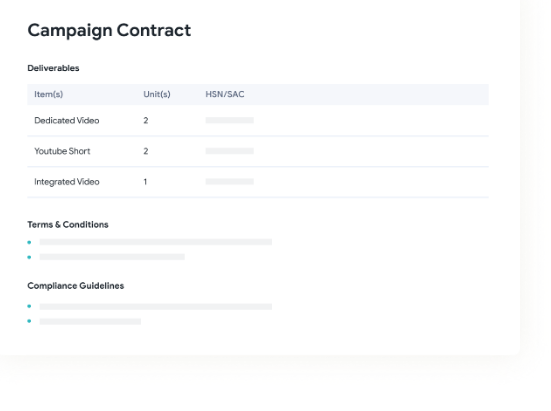
Task: Click first Terms & Conditions bullet line
Action: (x=156, y=242)
